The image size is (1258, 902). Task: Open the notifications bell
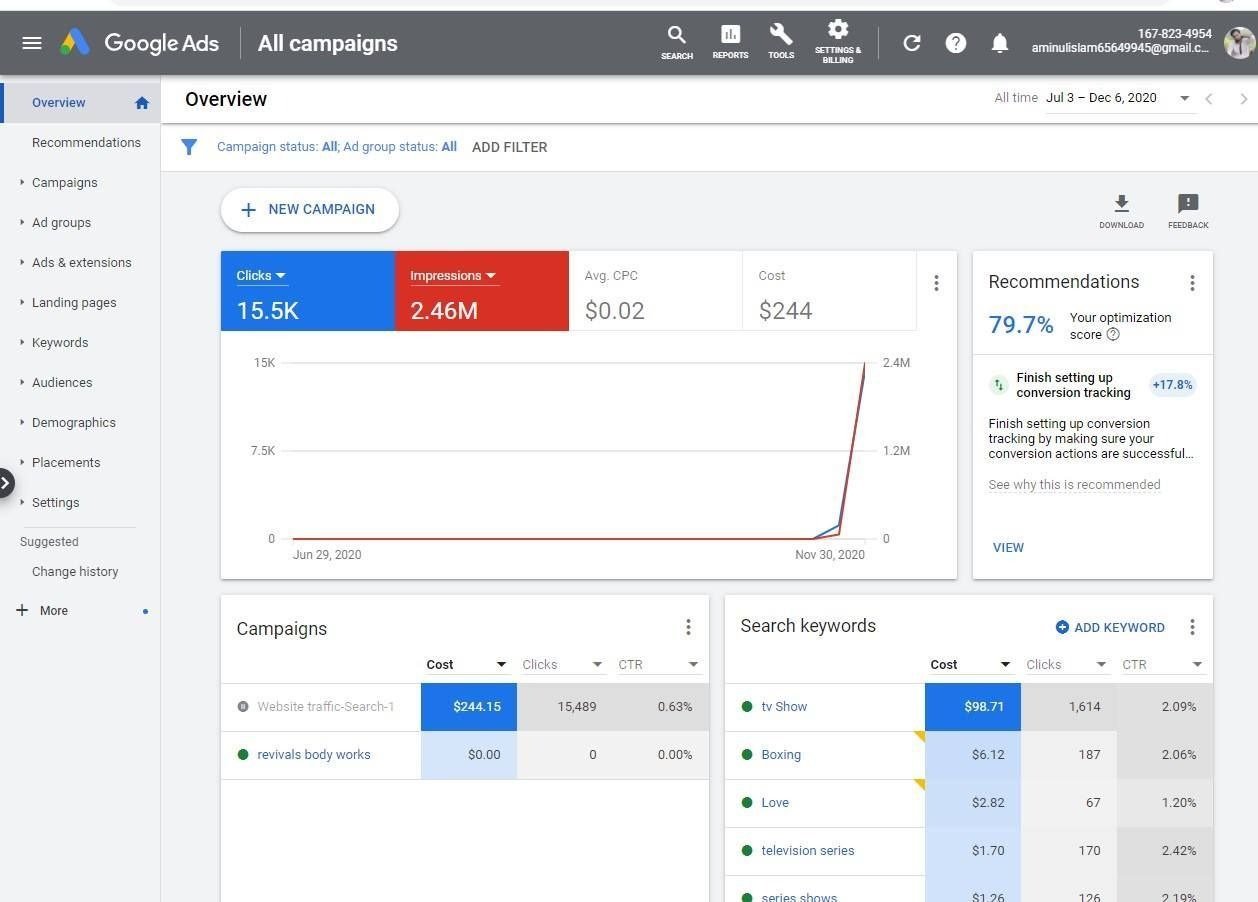point(999,43)
